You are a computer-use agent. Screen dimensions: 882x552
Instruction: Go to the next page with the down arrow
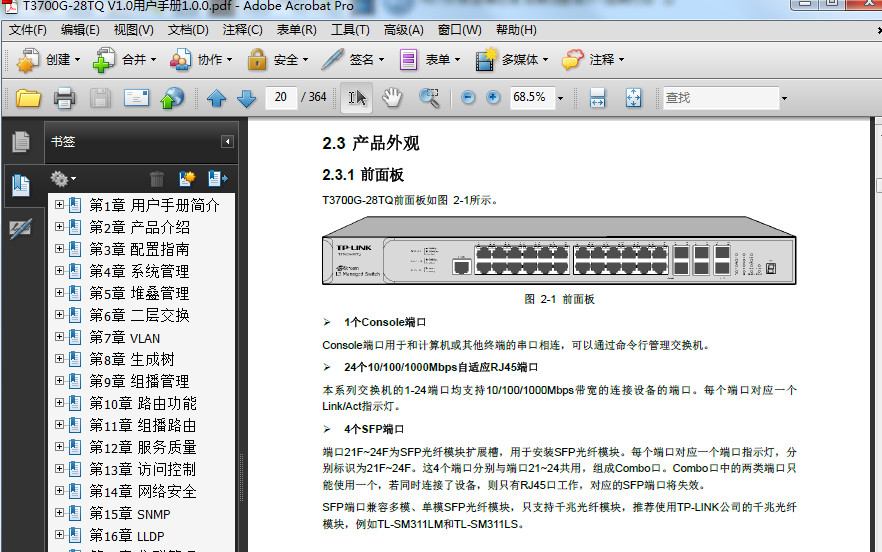[246, 98]
